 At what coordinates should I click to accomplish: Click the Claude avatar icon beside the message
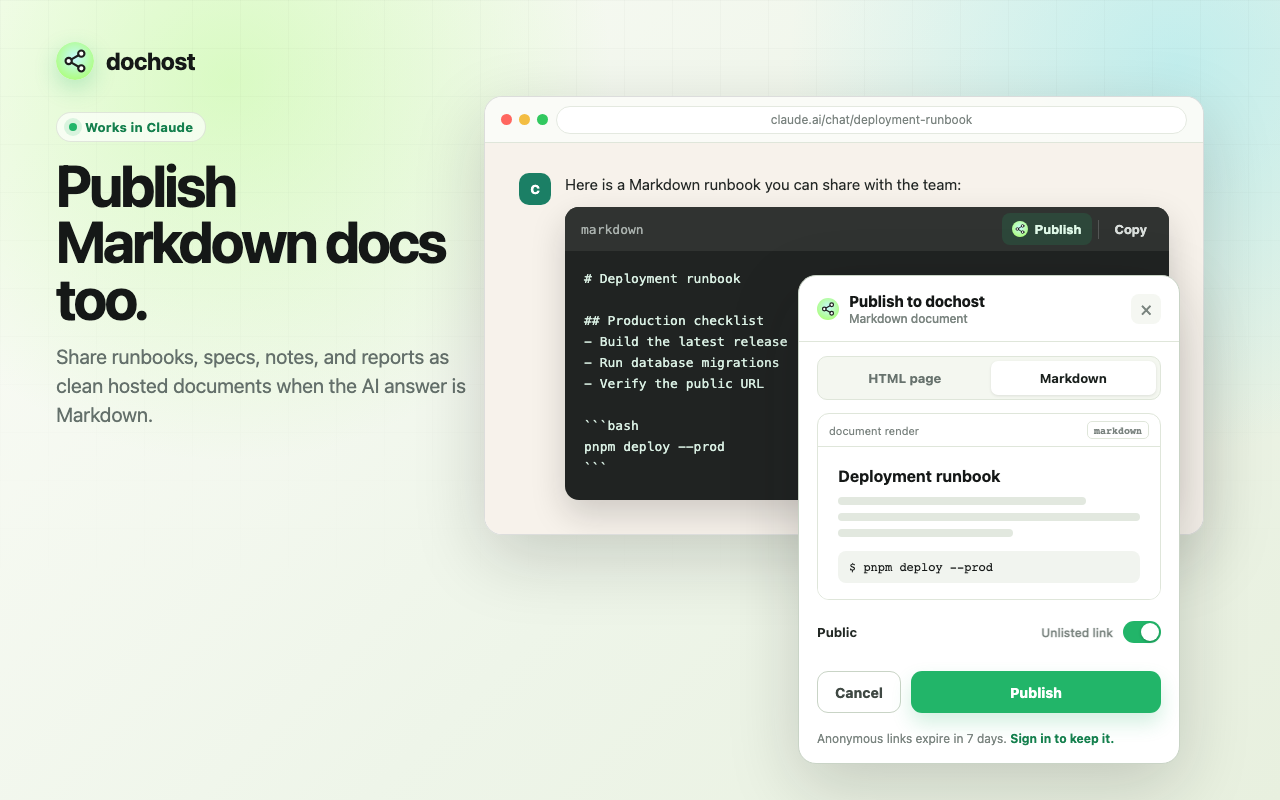click(x=535, y=188)
